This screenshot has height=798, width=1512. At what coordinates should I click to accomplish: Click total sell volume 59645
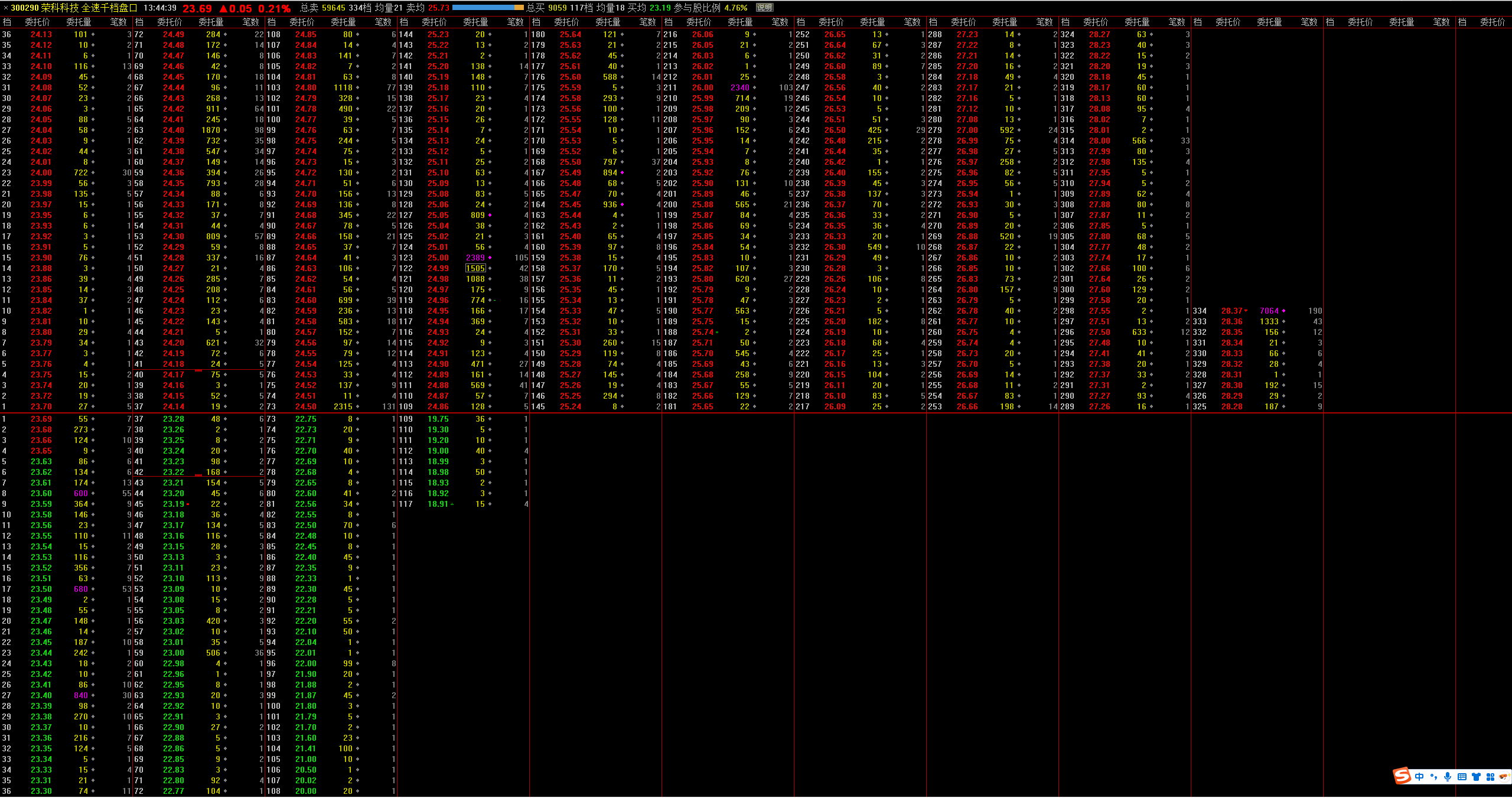coord(333,8)
